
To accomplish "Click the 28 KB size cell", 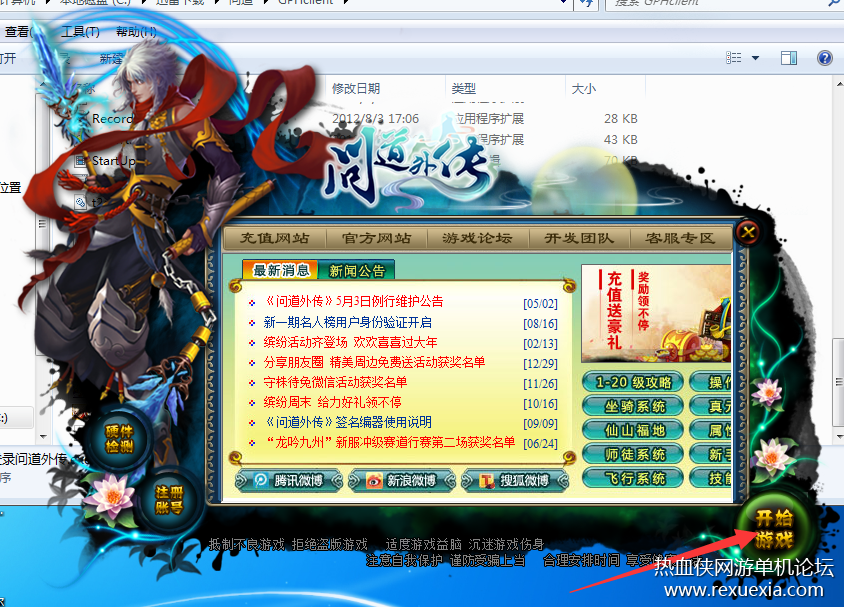I will [621, 118].
